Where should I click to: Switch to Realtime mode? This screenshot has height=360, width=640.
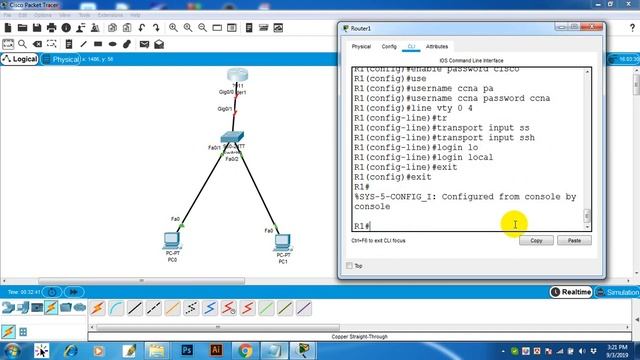[571, 292]
